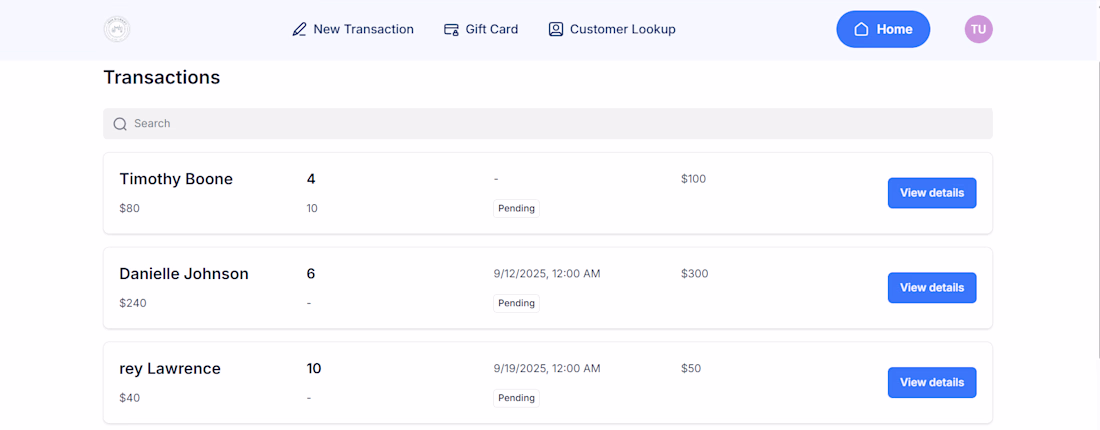The image size is (1100, 430).
Task: Click the Pending badge for Timothy Boone
Action: pos(516,209)
